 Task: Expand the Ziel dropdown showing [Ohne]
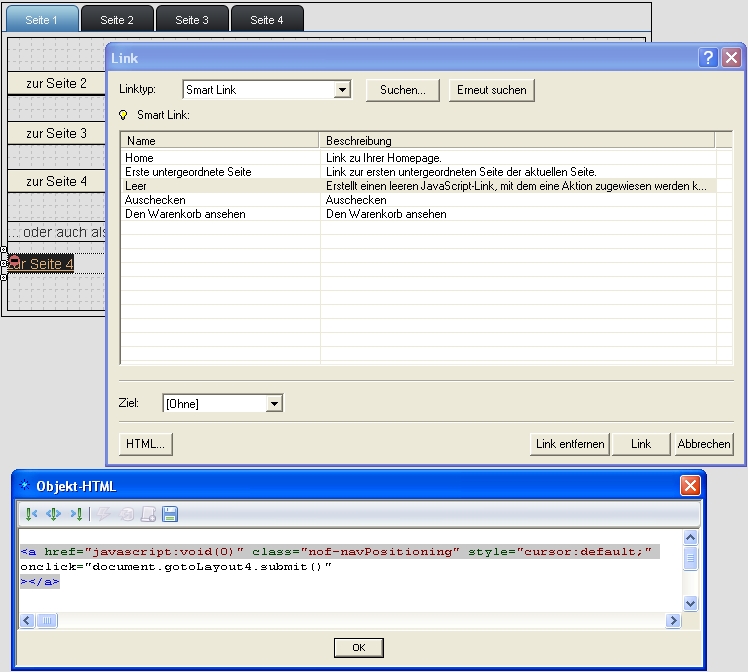274,404
